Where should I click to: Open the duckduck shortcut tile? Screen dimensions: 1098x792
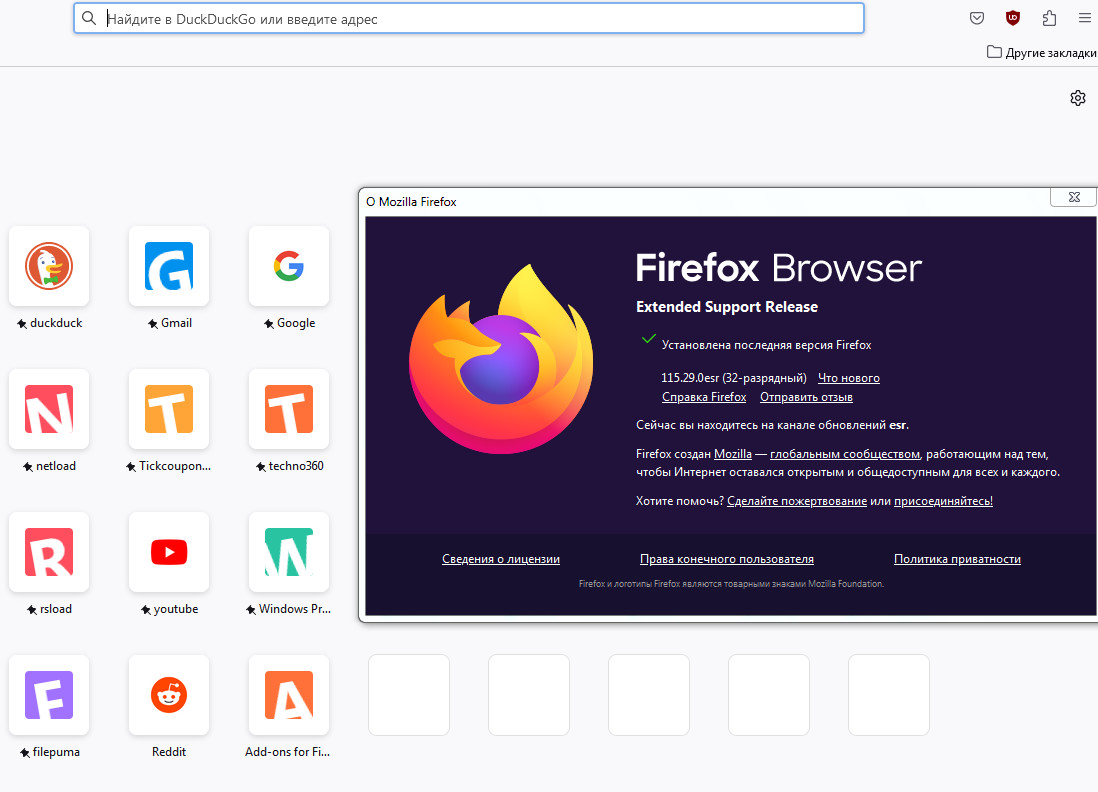[49, 266]
